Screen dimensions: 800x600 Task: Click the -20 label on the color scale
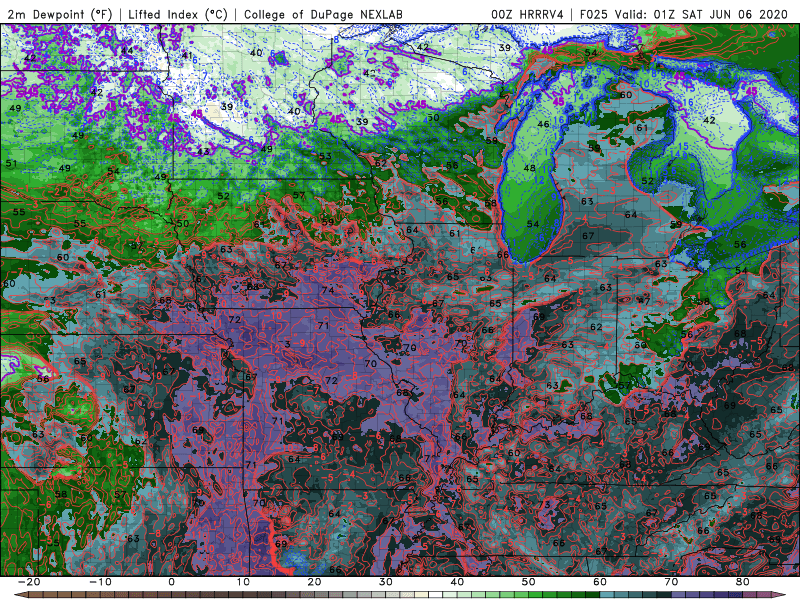pos(29,582)
